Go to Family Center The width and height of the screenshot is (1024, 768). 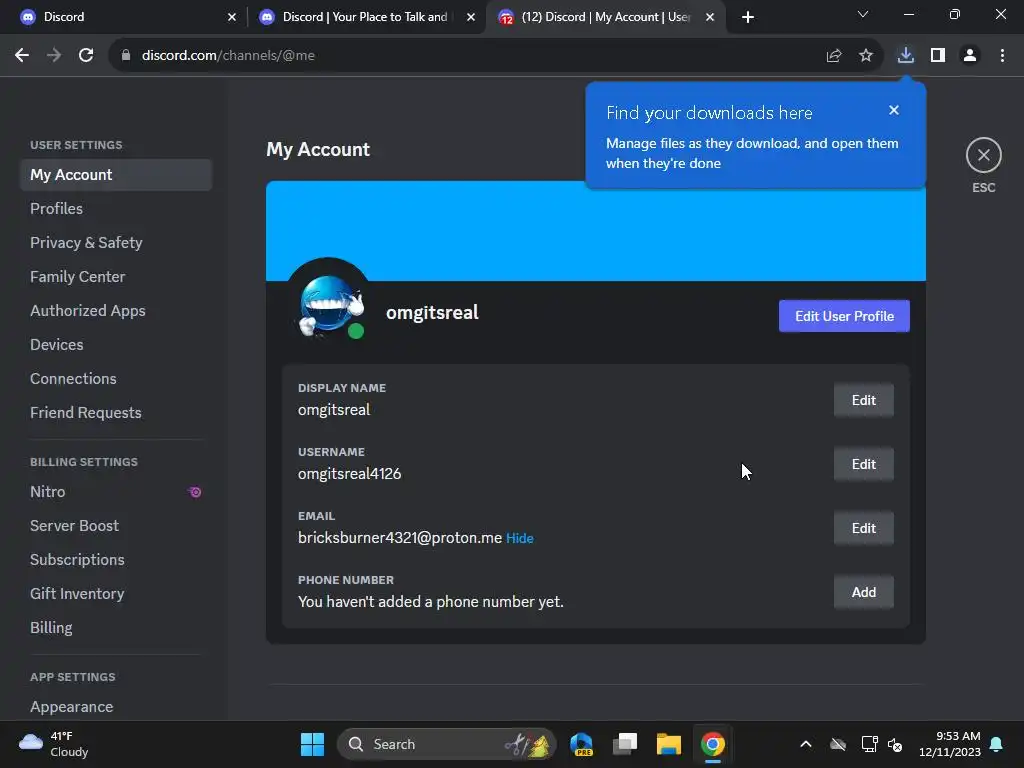tap(116, 277)
